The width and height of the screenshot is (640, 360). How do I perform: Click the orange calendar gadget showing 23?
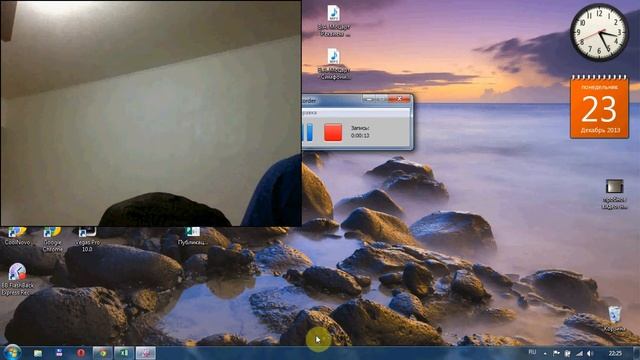pos(599,107)
